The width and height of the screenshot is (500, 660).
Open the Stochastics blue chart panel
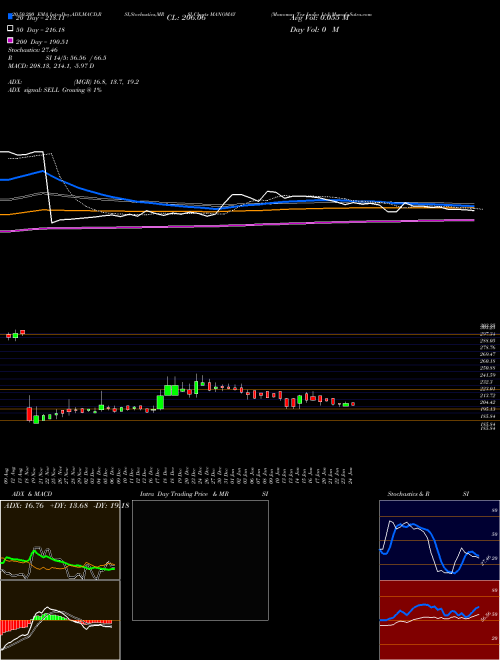pos(439,540)
